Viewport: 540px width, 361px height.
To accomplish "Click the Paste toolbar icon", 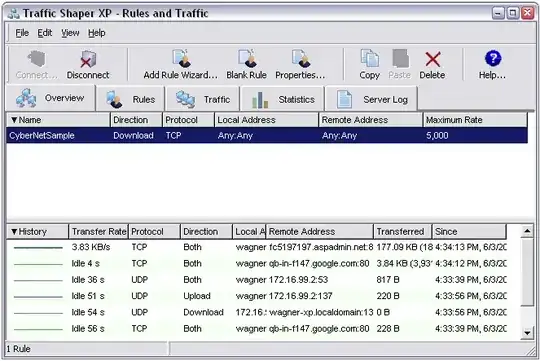I will pyautogui.click(x=399, y=64).
